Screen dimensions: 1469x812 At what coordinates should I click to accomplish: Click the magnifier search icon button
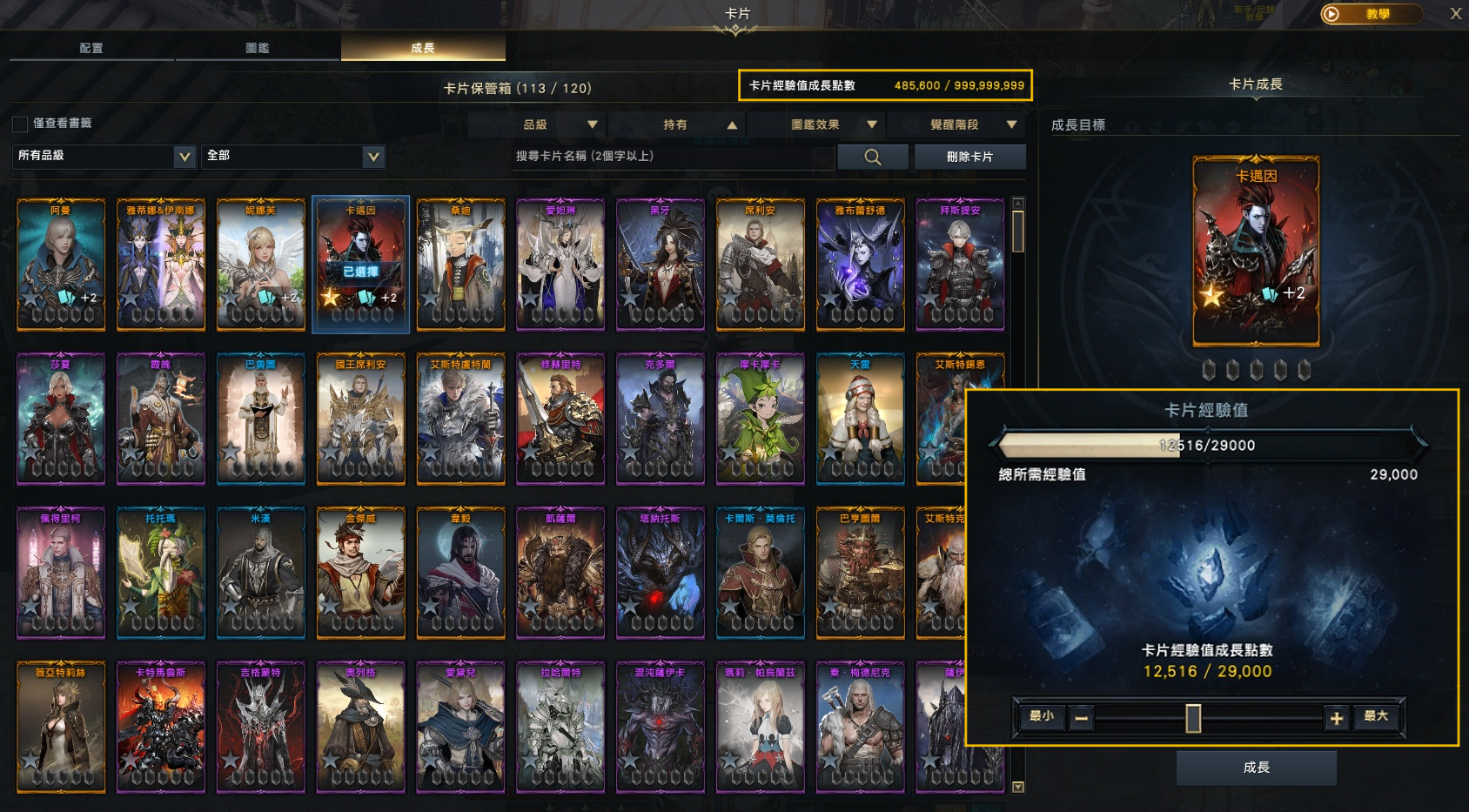873,157
